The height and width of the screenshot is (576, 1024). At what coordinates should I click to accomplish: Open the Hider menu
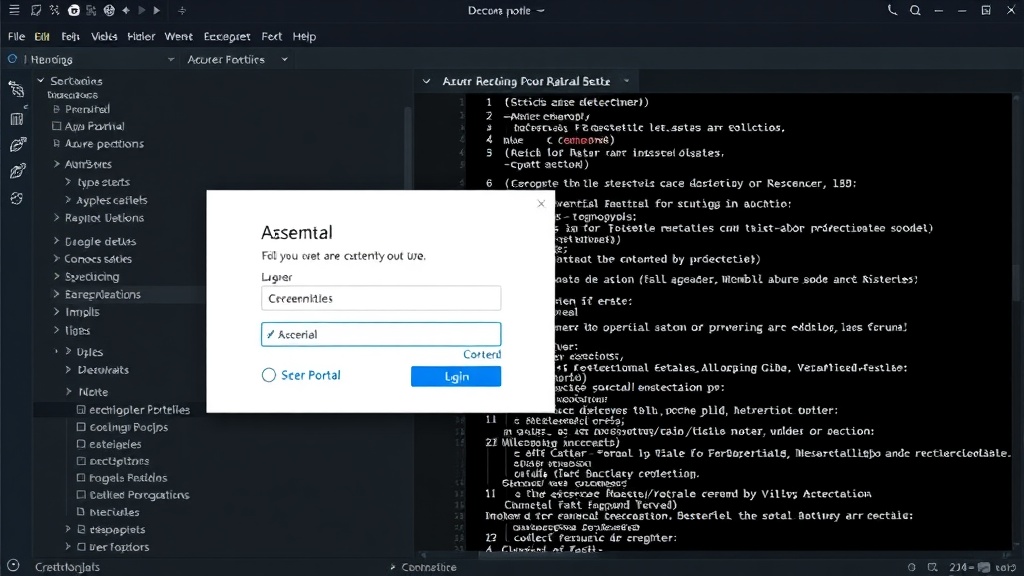pos(141,37)
